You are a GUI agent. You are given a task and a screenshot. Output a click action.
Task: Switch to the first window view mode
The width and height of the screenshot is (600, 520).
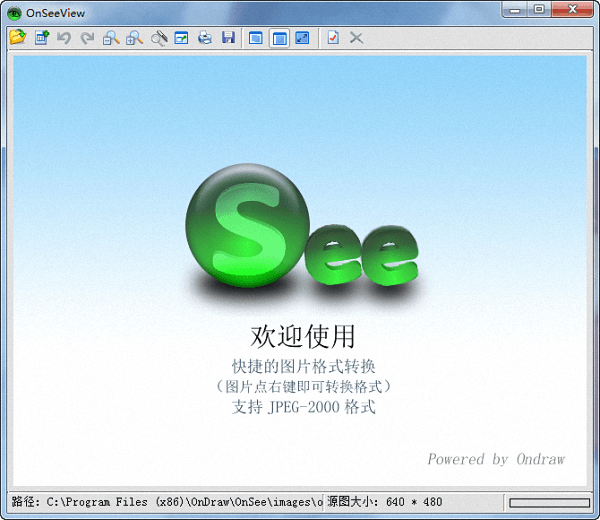tap(256, 38)
